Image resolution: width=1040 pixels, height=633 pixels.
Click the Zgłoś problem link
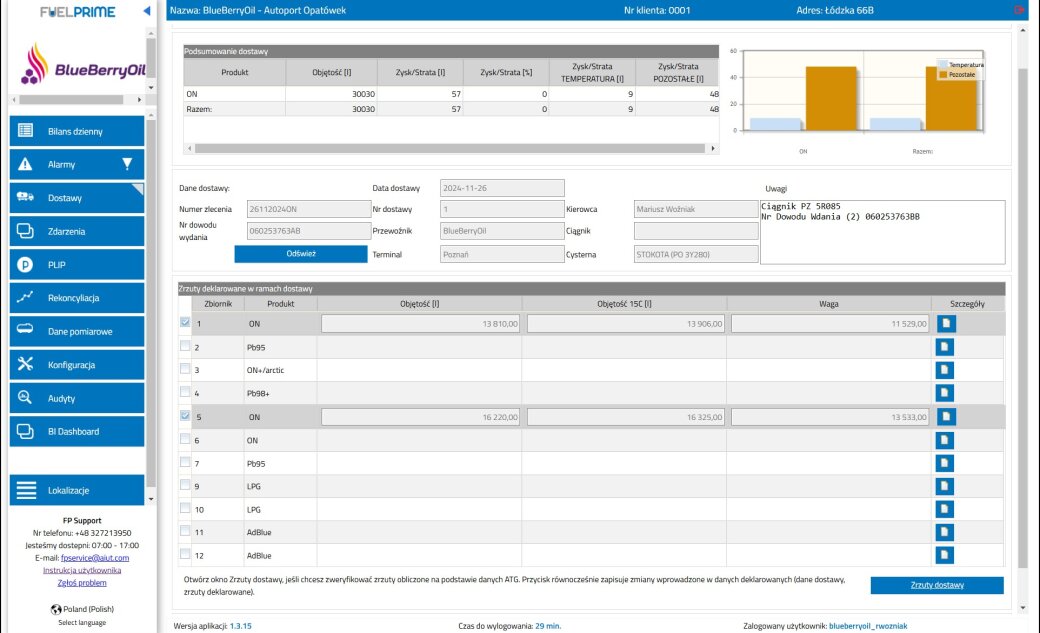[x=82, y=583]
